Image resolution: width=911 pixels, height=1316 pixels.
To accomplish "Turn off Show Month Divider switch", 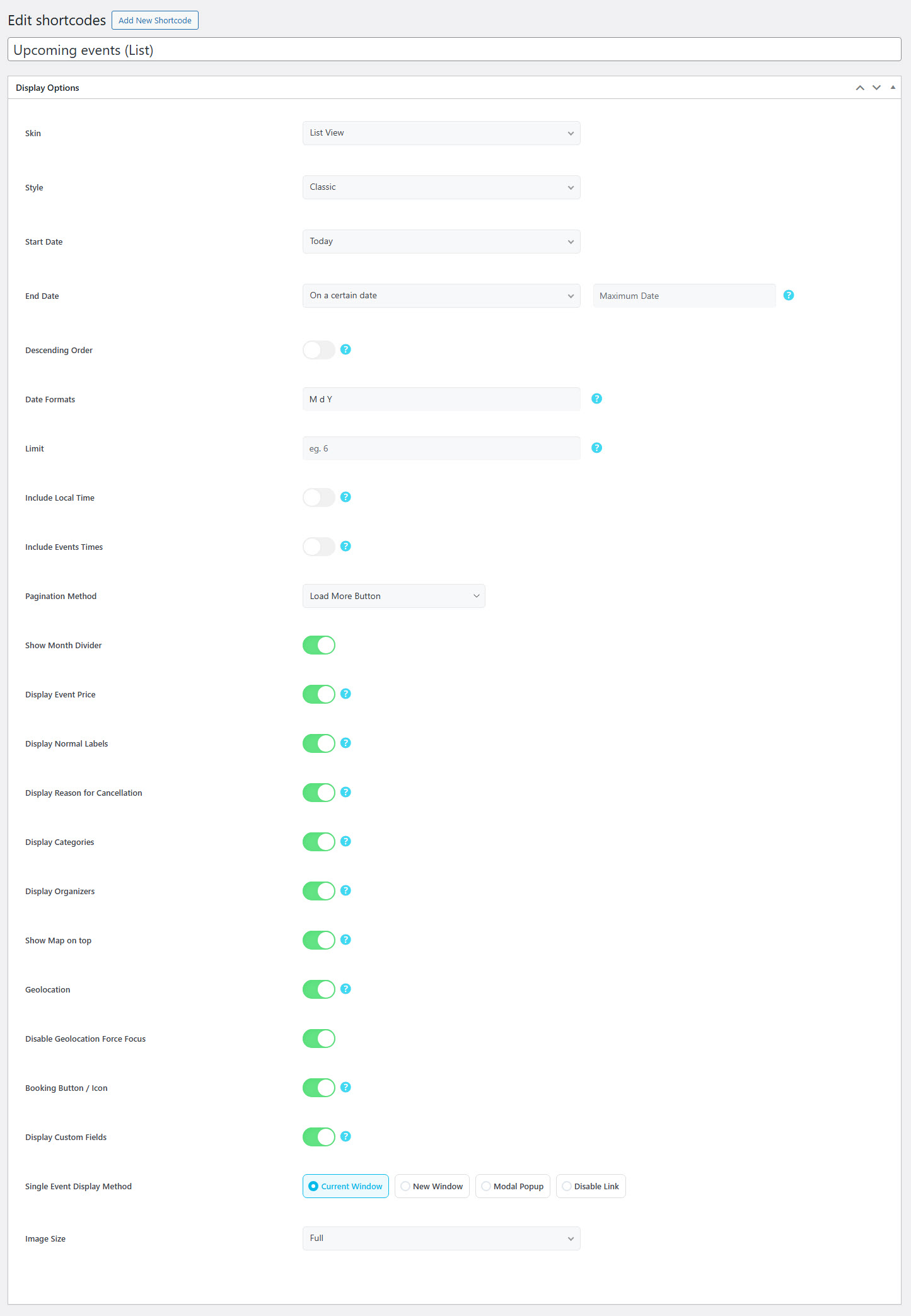I will [x=319, y=645].
